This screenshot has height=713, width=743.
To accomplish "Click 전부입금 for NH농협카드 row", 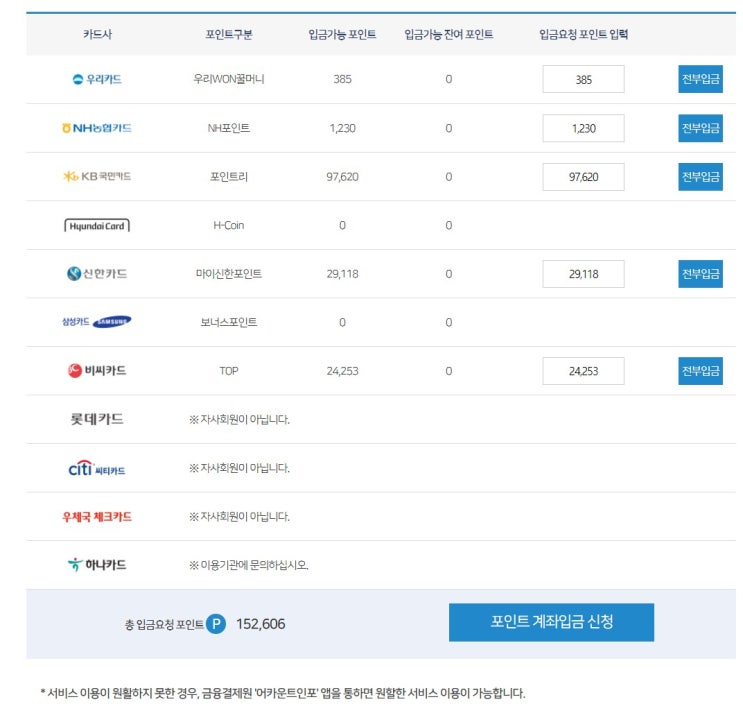I will click(x=700, y=128).
